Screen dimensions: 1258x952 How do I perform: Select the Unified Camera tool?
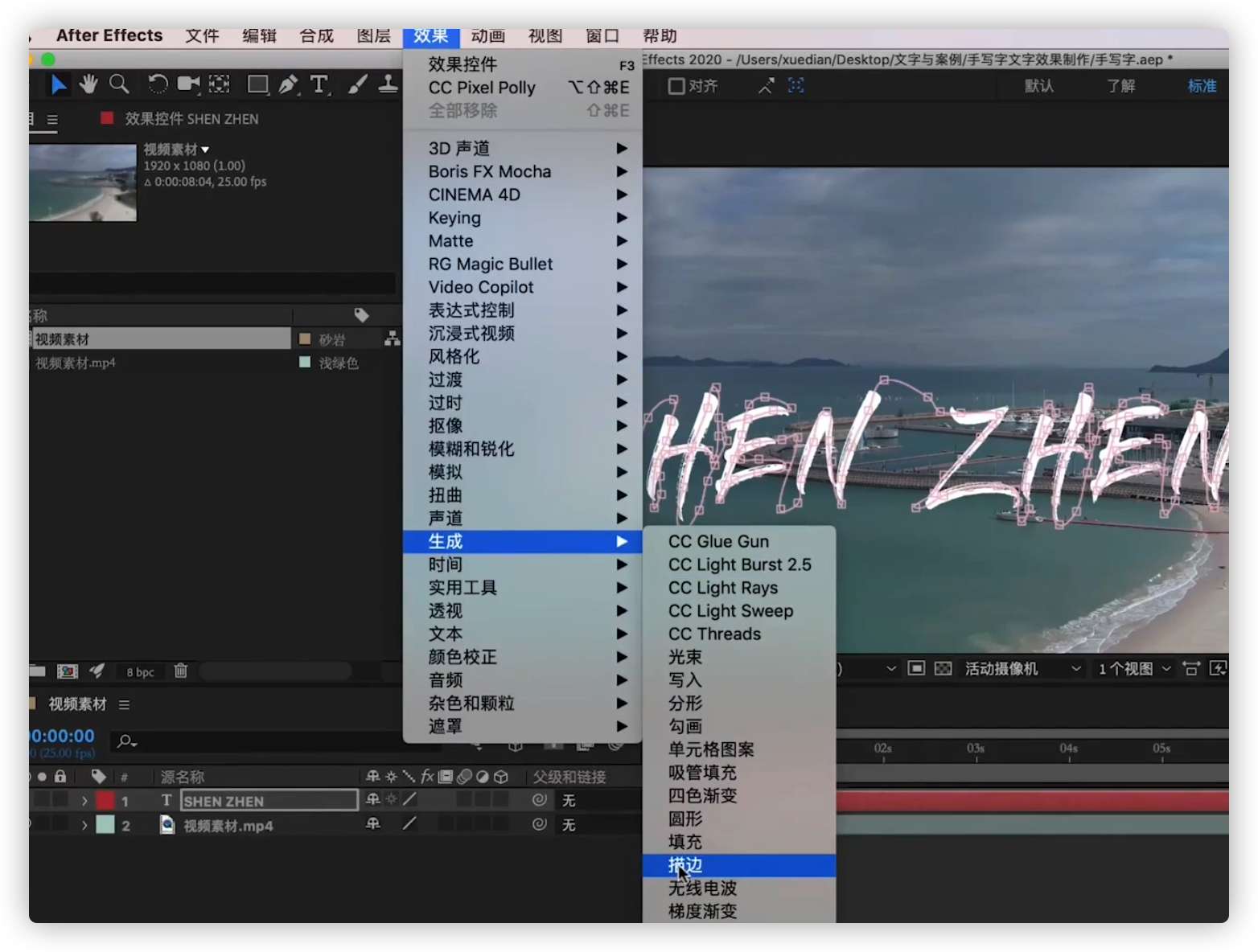pyautogui.click(x=188, y=84)
